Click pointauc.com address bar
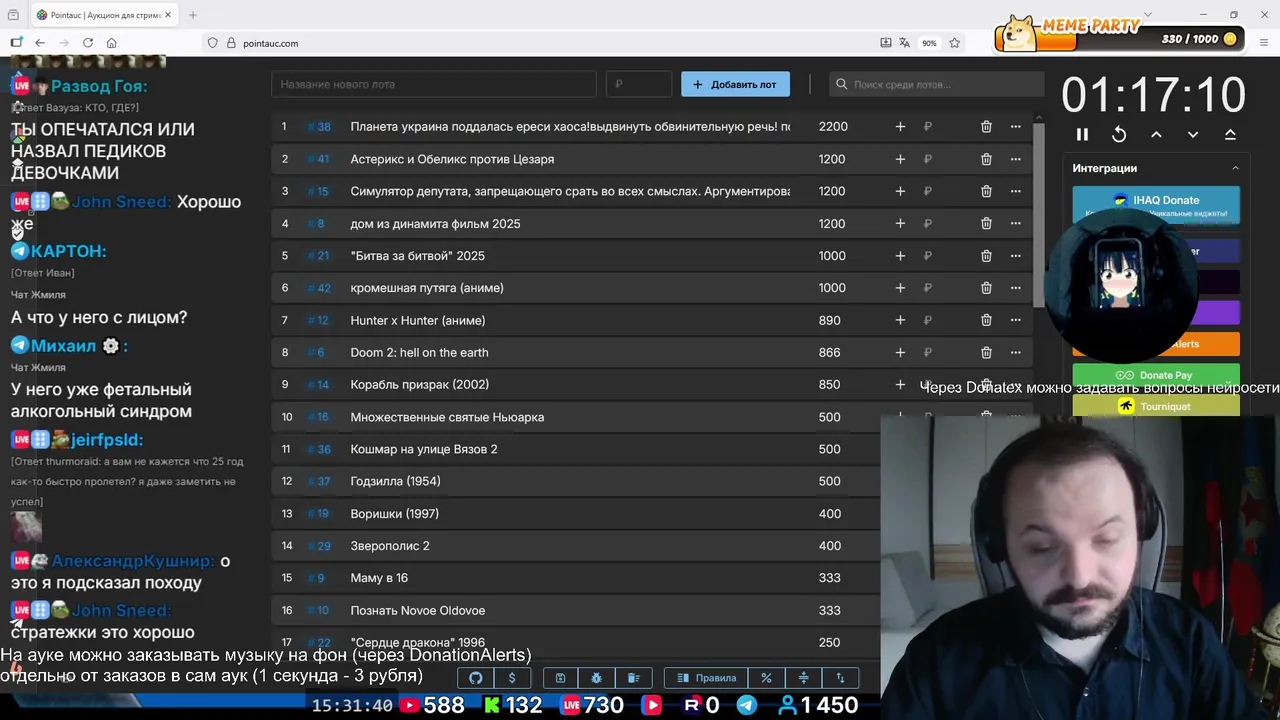The width and height of the screenshot is (1280, 720). tap(540, 43)
